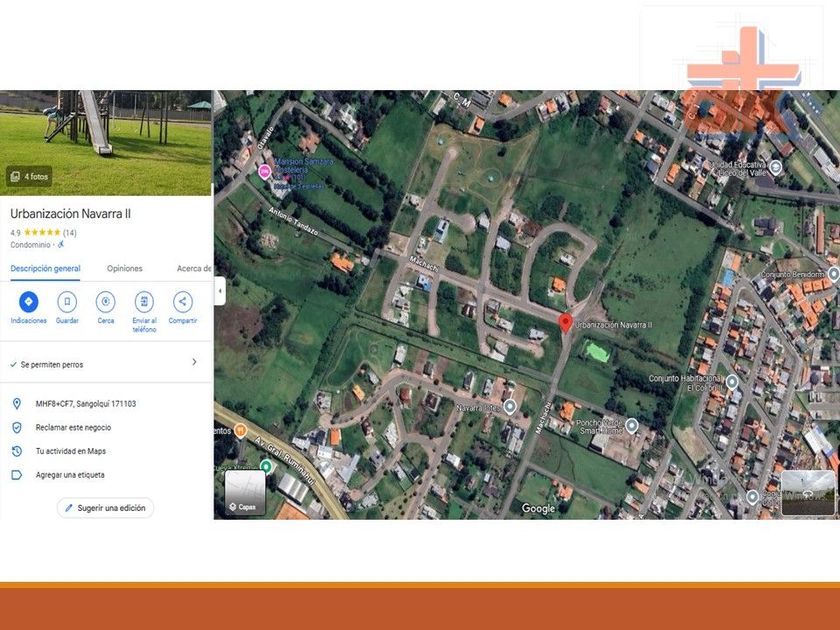
Task: Open Street View thumbnail in map corner
Action: (x=807, y=492)
